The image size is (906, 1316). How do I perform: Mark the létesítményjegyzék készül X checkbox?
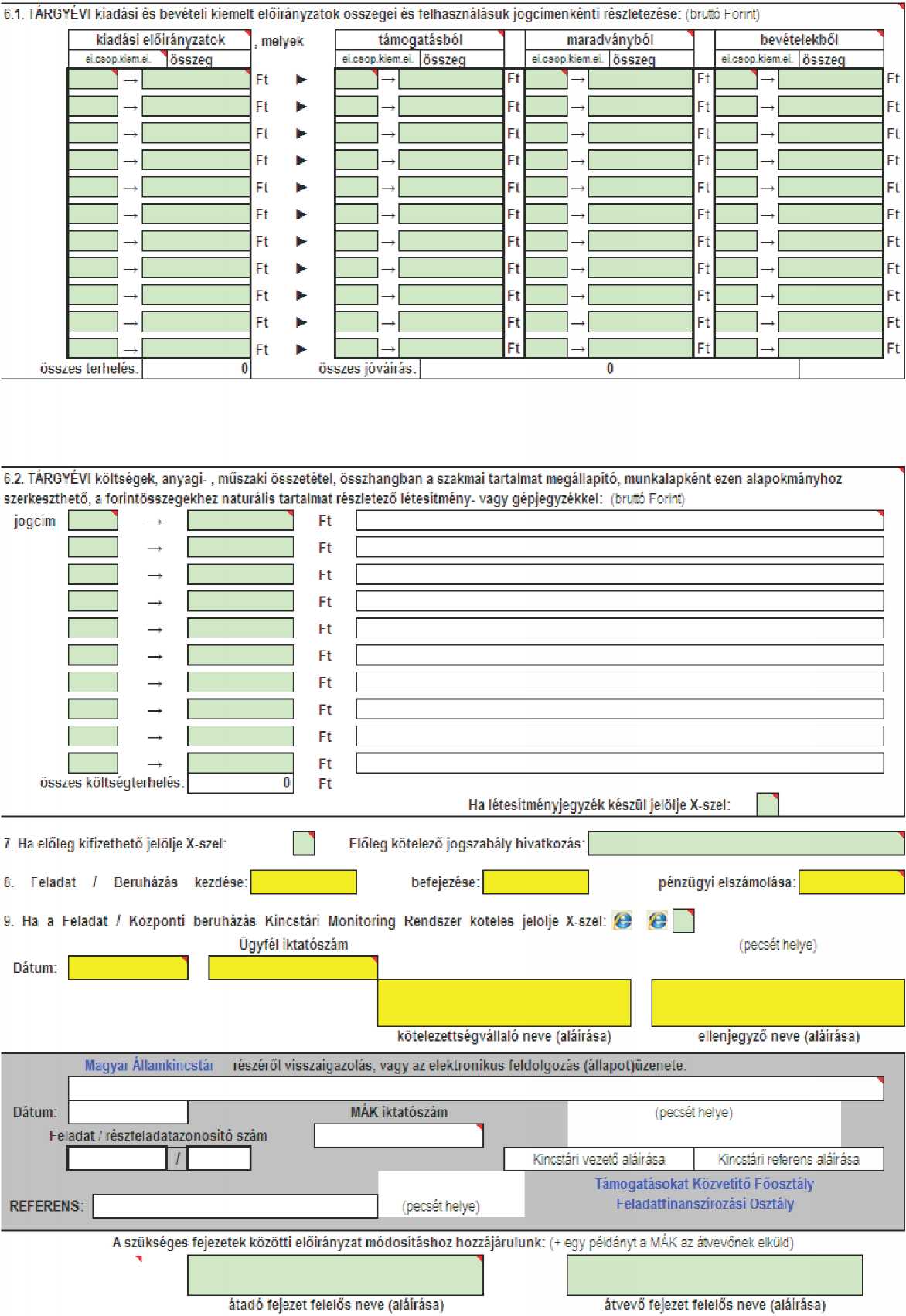[768, 804]
